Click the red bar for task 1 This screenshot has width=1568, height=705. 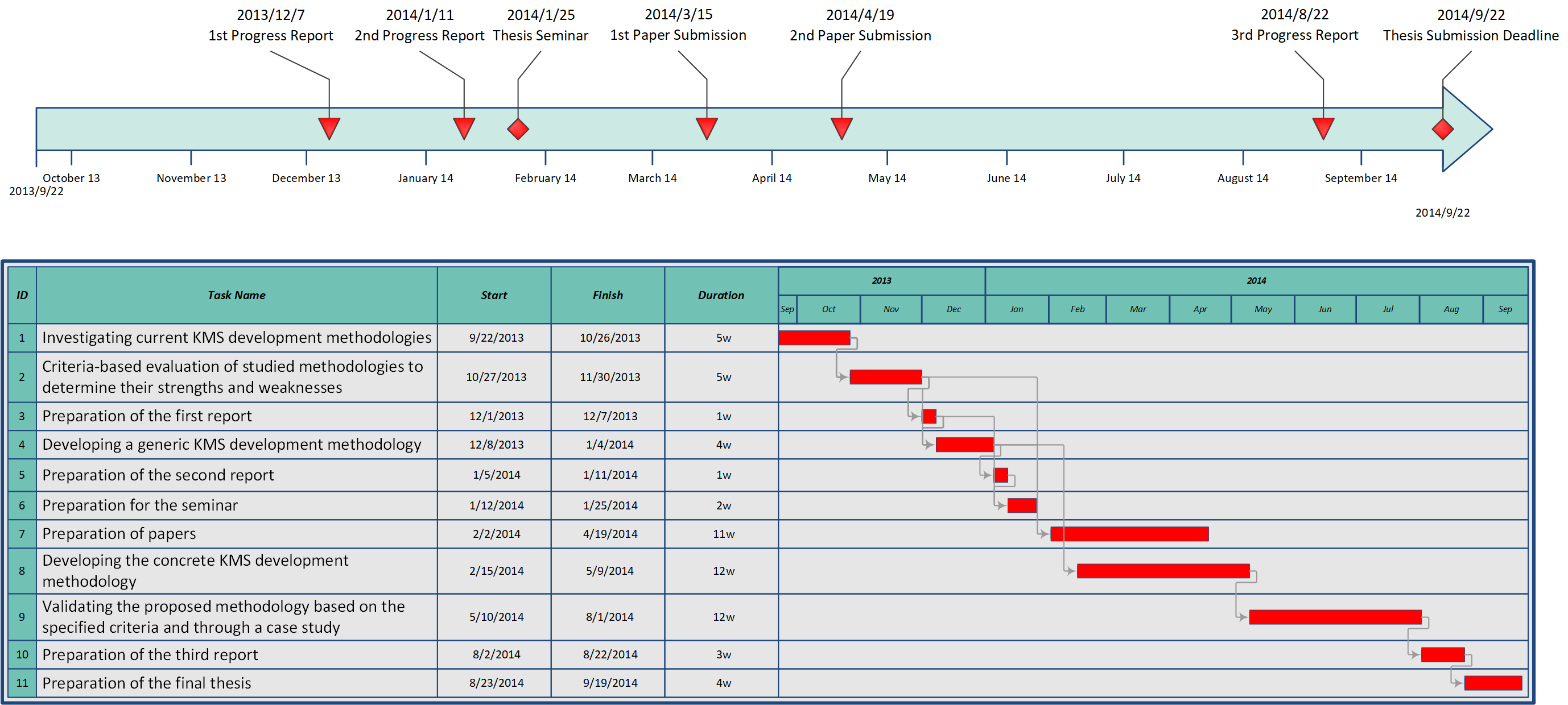coord(814,338)
